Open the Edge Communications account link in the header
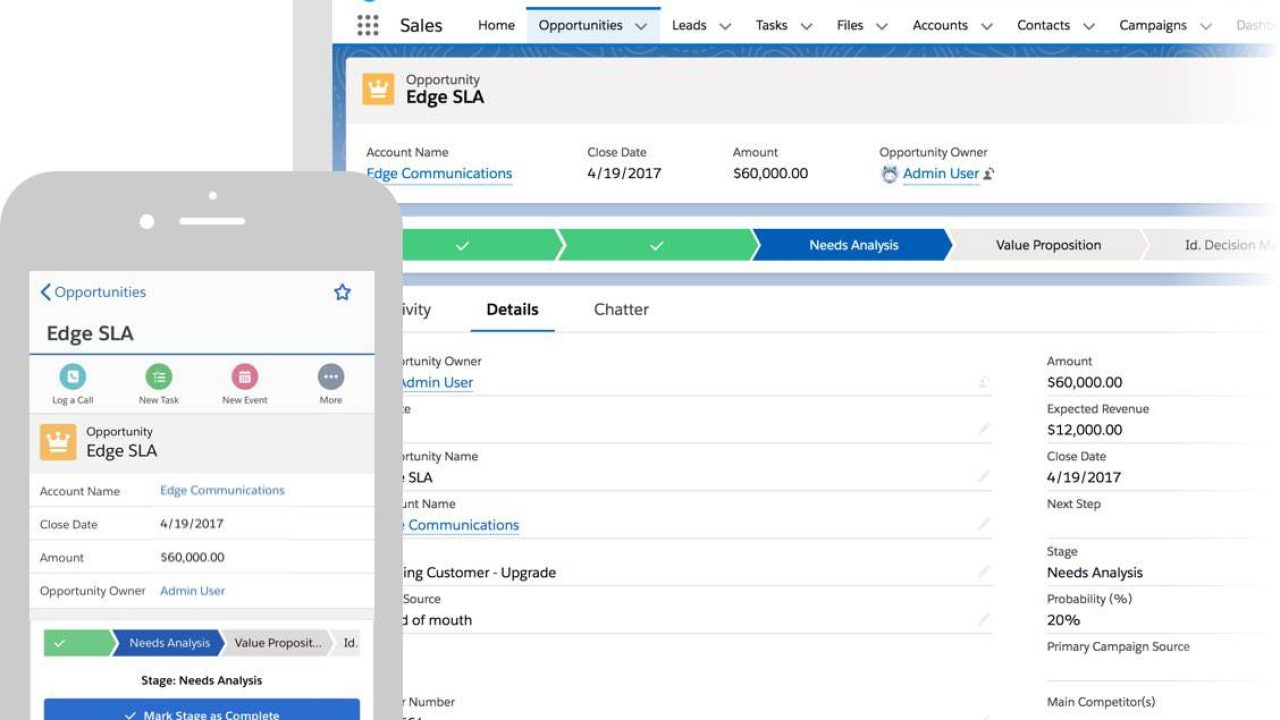1280x720 pixels. pos(439,174)
